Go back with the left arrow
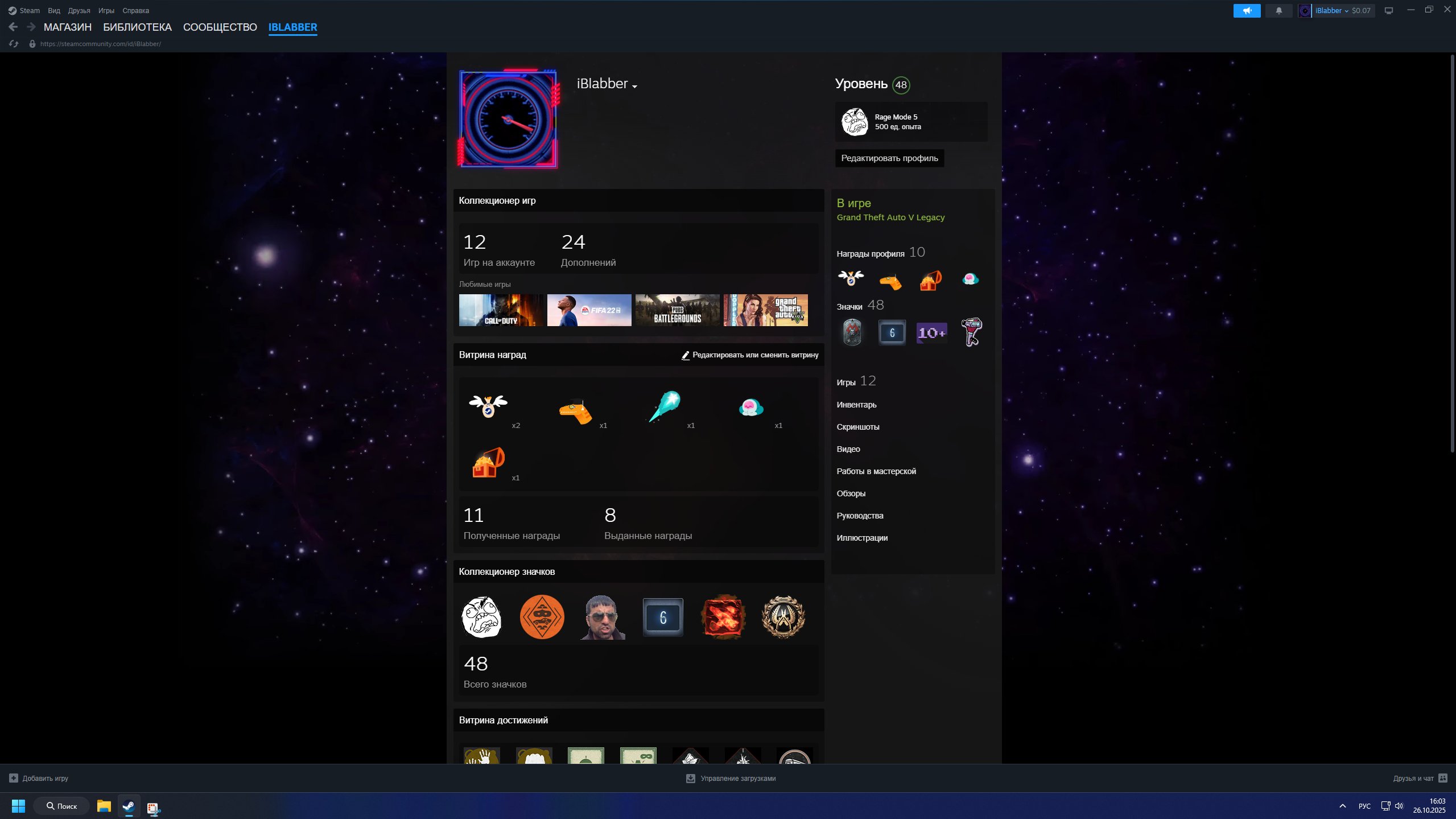This screenshot has width=1456, height=819. [13, 27]
